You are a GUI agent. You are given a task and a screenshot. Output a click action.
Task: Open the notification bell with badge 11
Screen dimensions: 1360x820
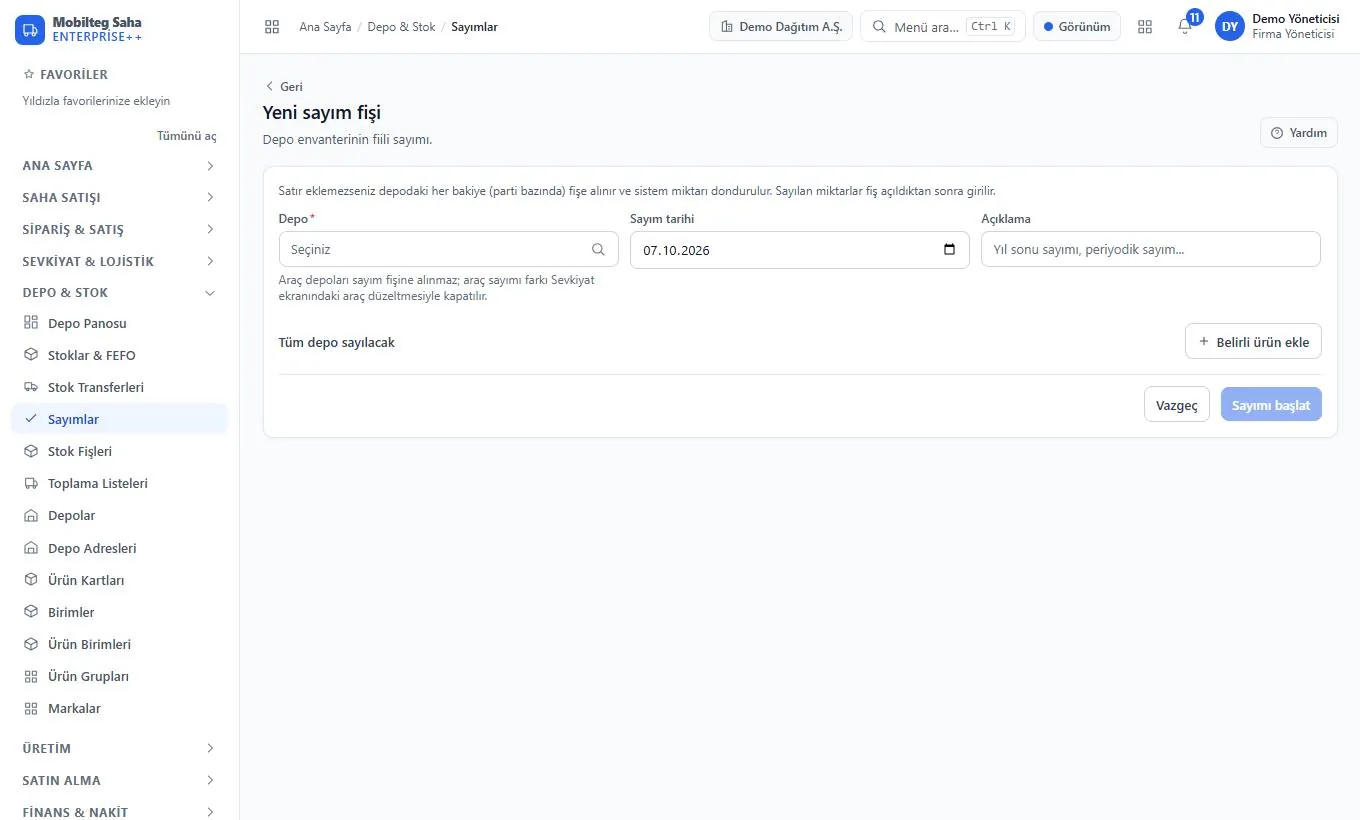point(1185,27)
